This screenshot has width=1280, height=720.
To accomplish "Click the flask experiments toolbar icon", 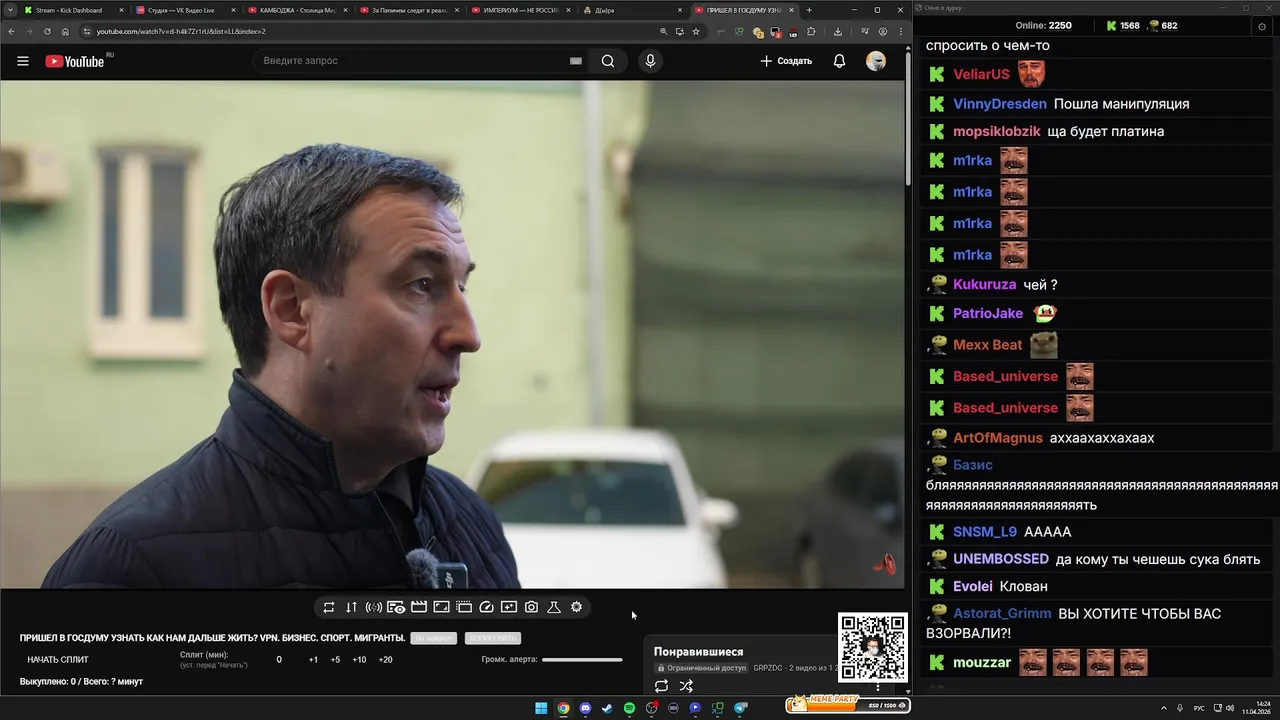I will (554, 607).
